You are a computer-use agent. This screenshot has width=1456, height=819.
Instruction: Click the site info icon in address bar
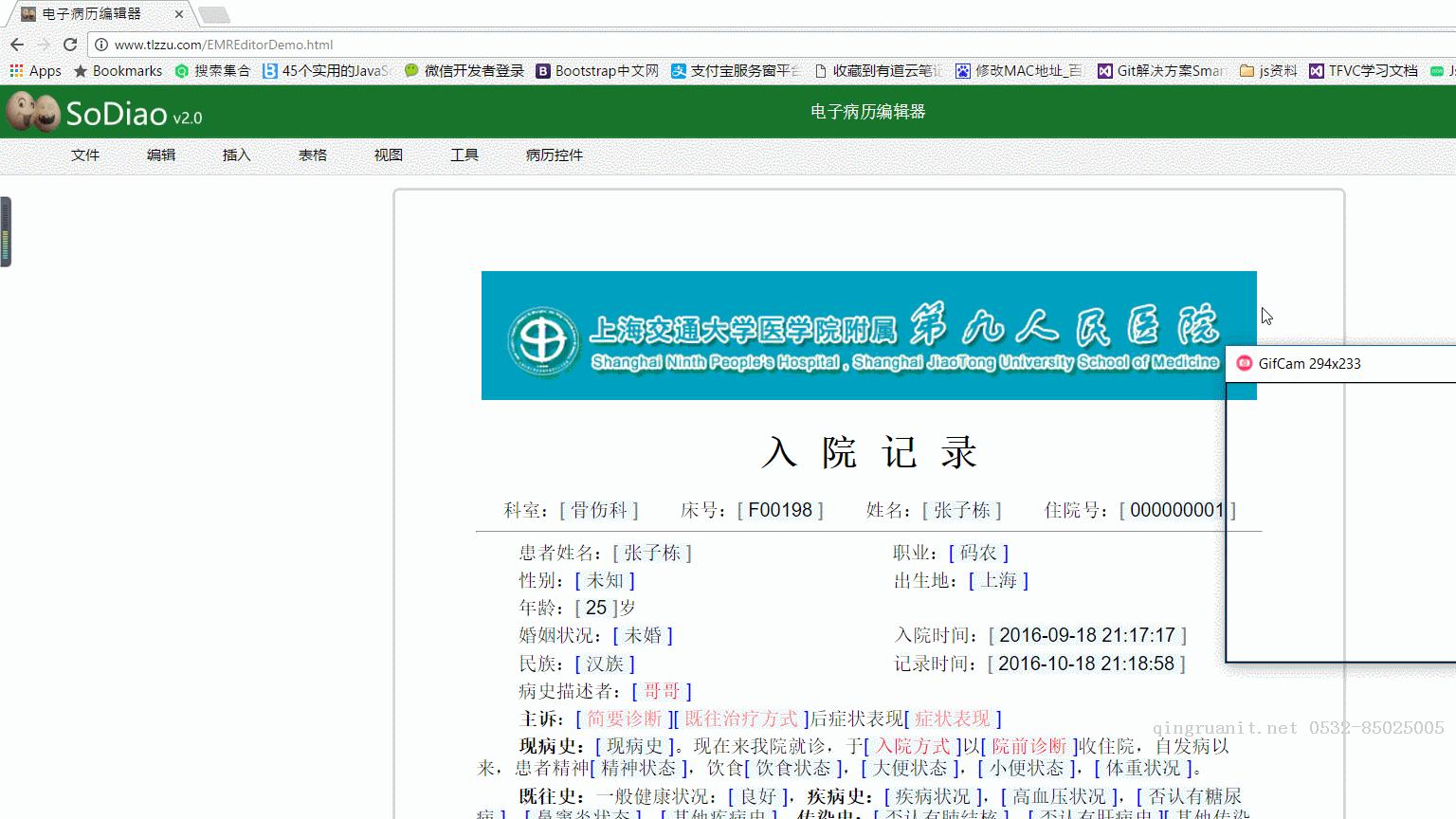[x=101, y=45]
